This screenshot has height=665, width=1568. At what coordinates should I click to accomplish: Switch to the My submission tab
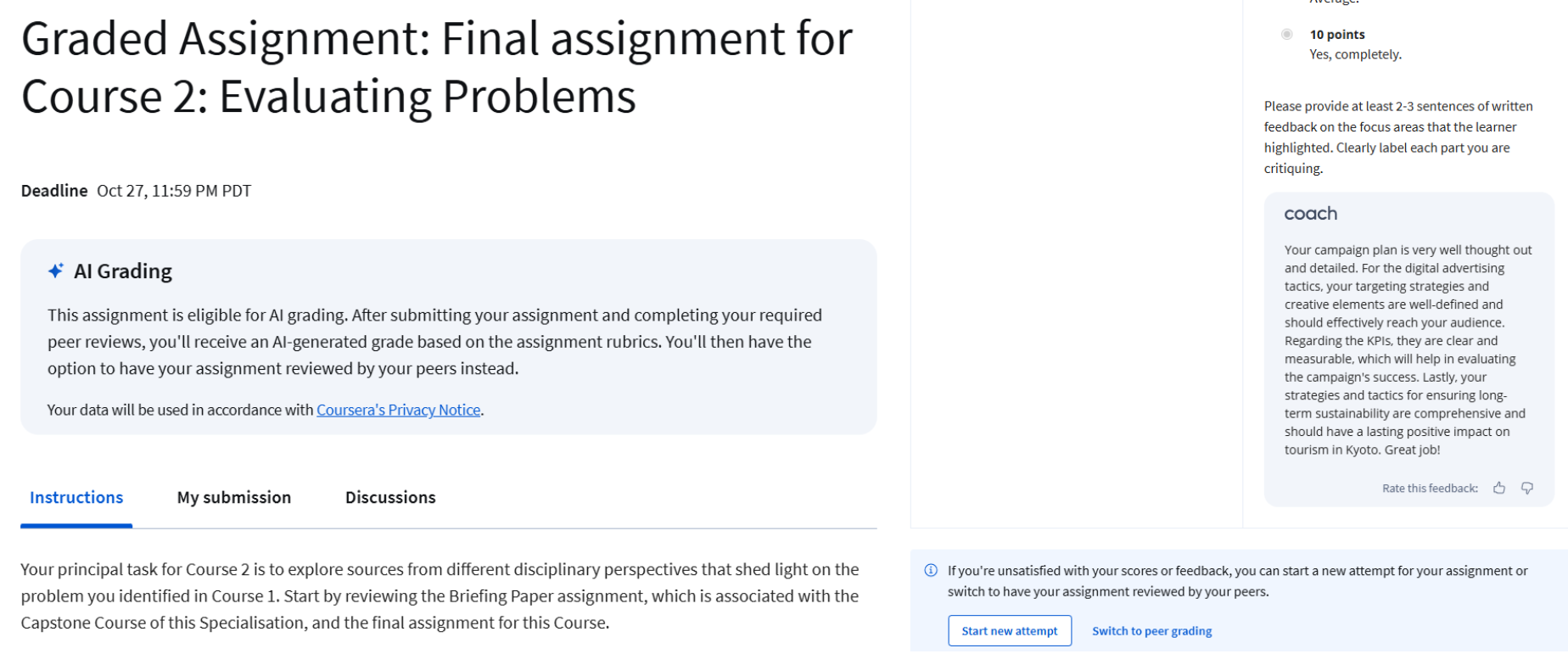[x=234, y=498]
